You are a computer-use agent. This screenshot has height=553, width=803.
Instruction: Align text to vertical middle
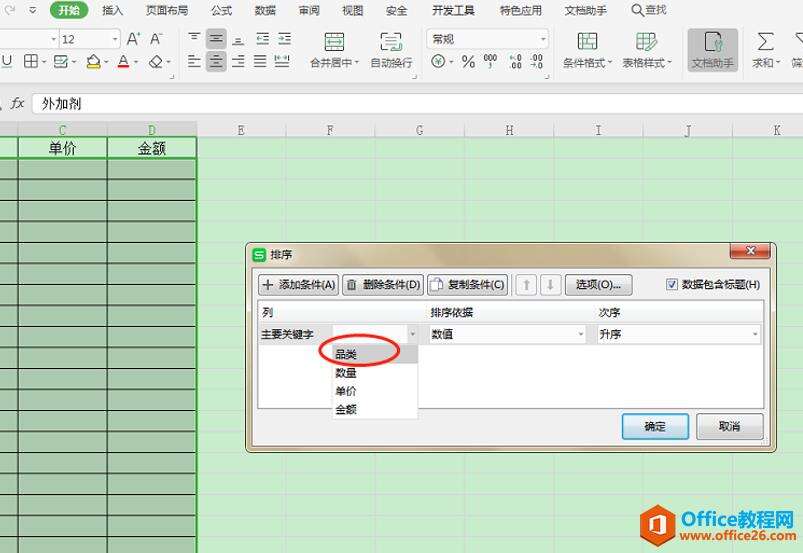point(216,39)
